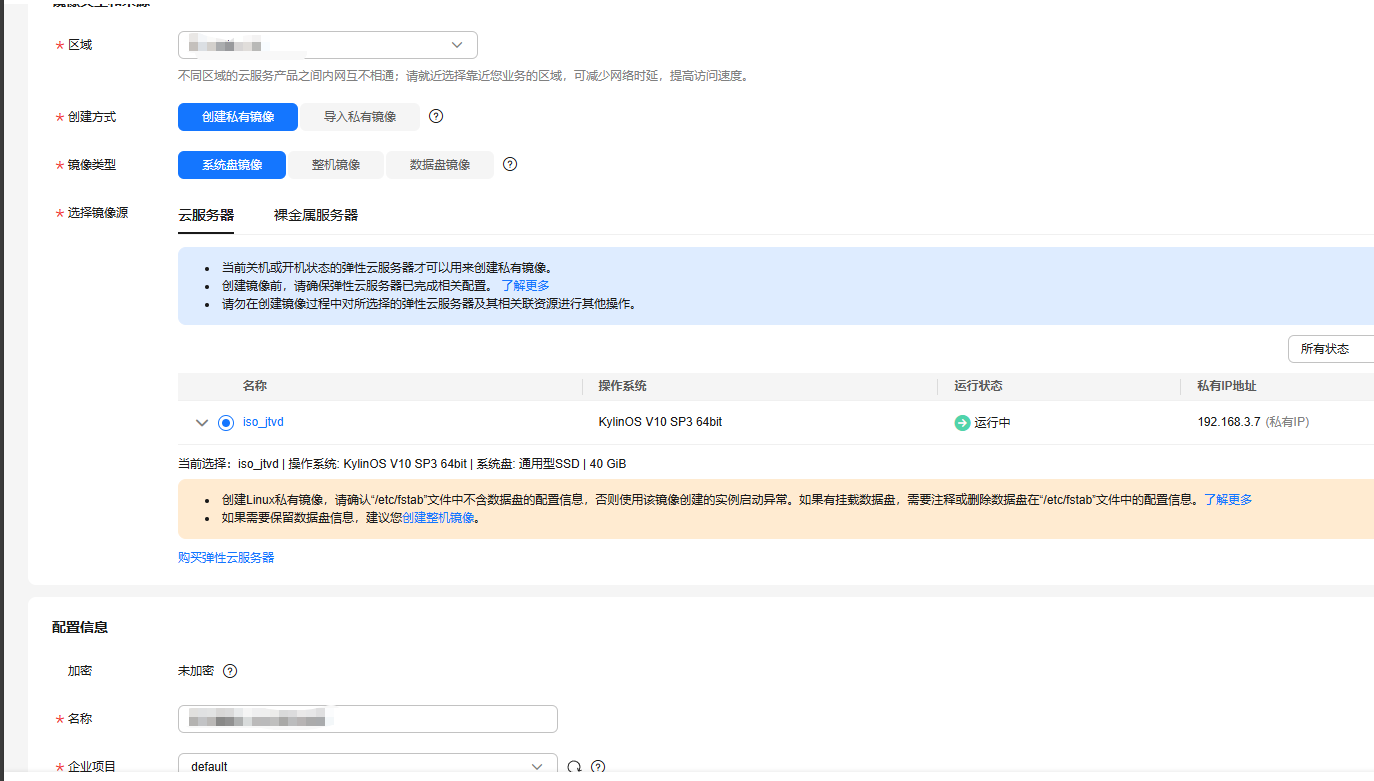This screenshot has width=1374, height=781.
Task: Expand the iso_jtvd row details
Action: tap(202, 423)
